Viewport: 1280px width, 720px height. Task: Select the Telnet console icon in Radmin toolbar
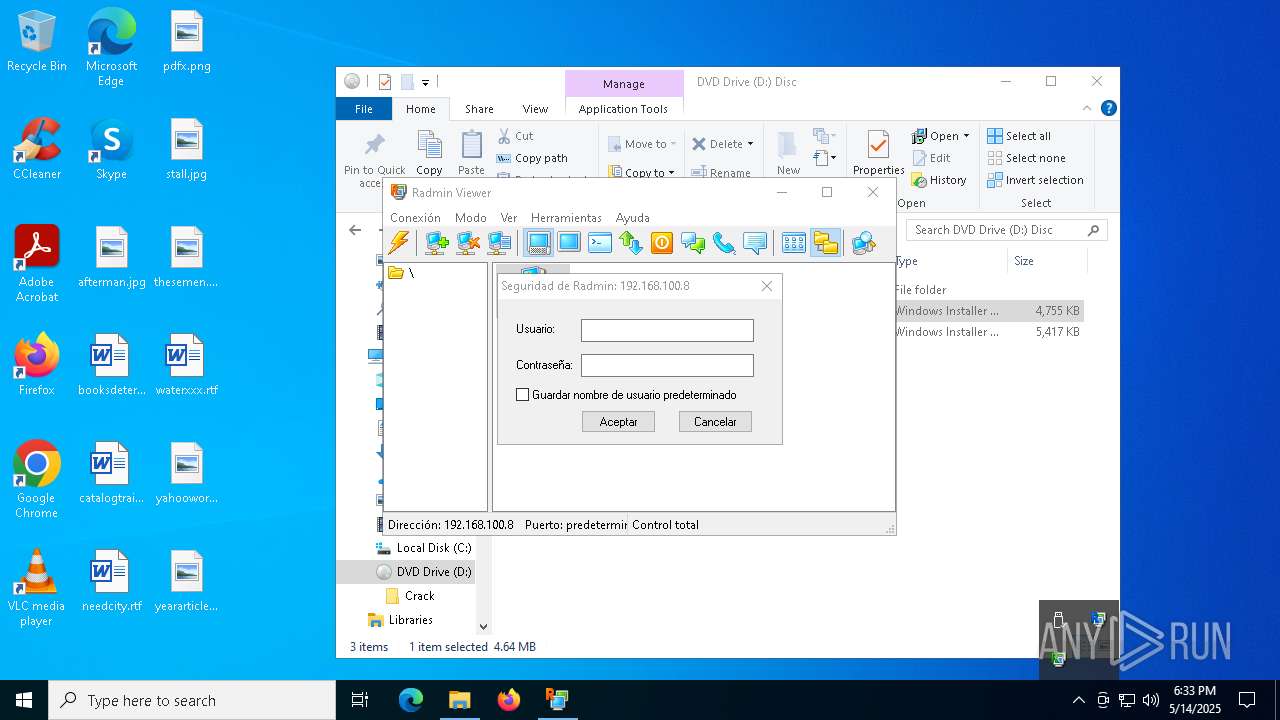[x=600, y=243]
